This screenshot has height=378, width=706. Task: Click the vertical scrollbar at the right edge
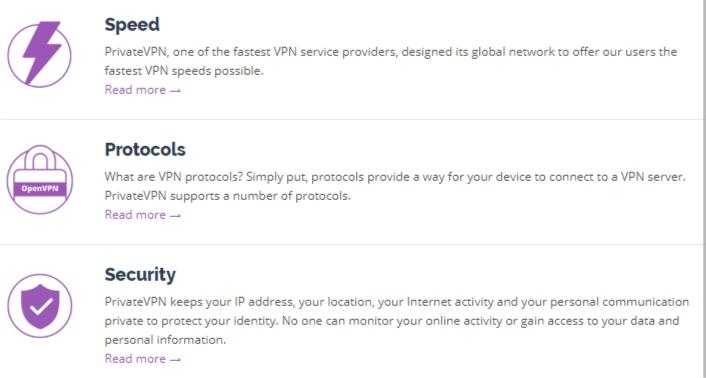coord(704,189)
